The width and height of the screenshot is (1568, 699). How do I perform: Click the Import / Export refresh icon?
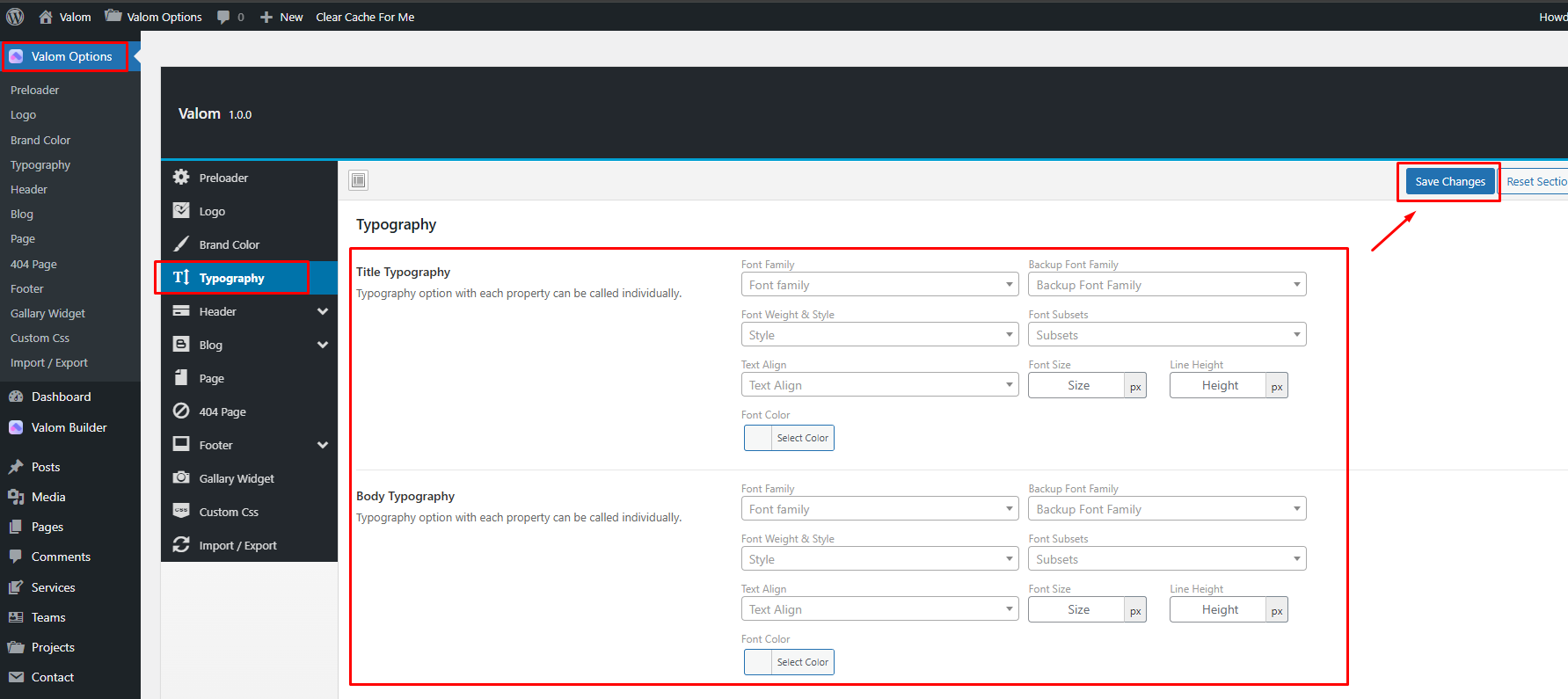pos(181,545)
